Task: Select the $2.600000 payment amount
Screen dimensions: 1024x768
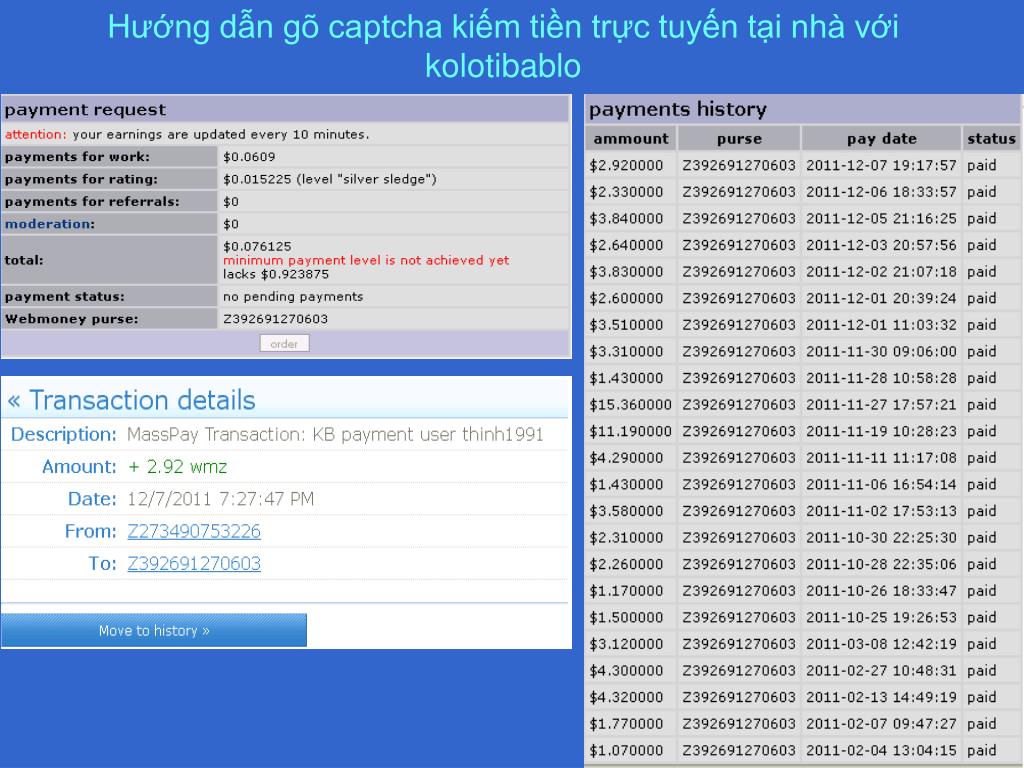Action: [626, 298]
